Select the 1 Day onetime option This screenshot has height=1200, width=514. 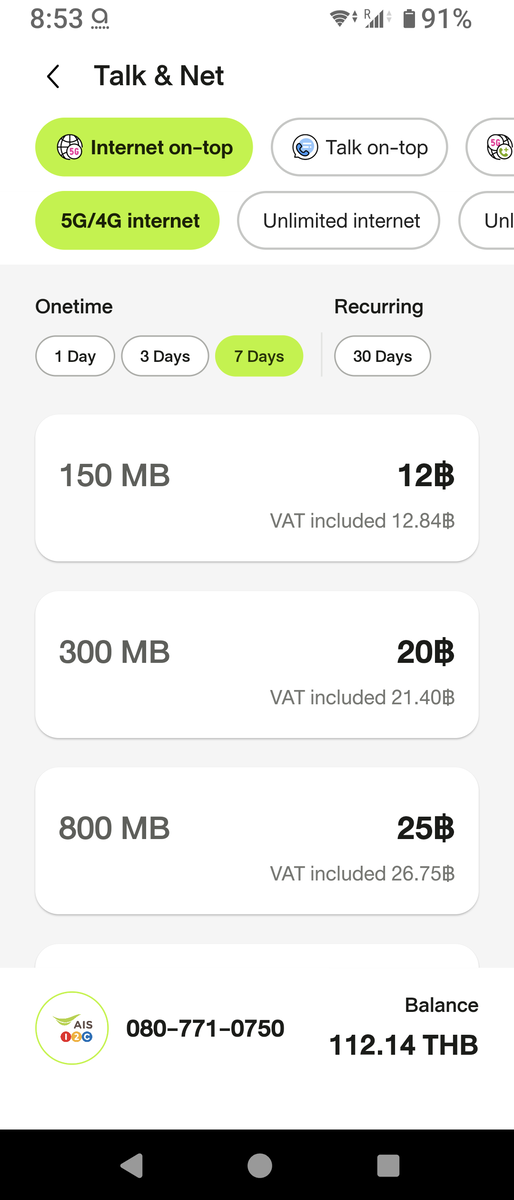[75, 356]
